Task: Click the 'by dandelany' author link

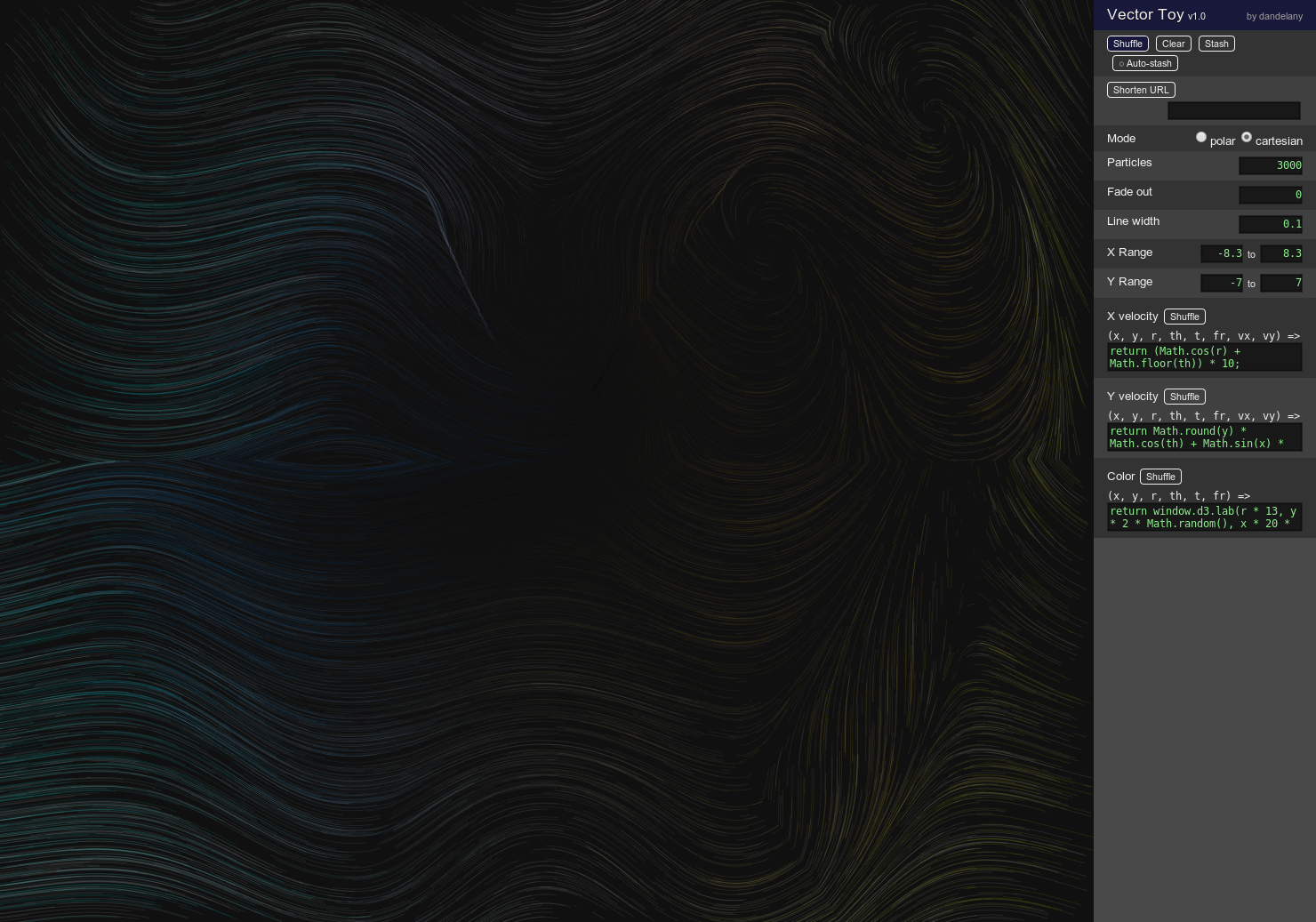Action: pyautogui.click(x=1274, y=16)
